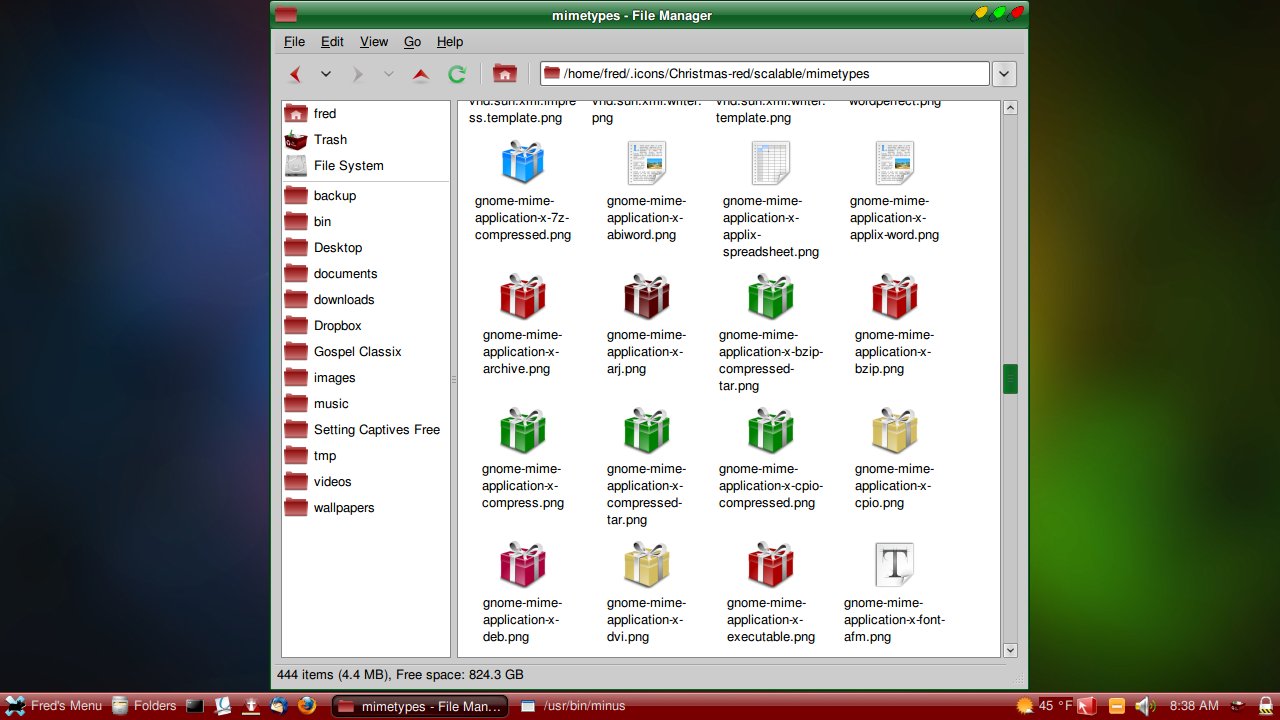Open the images bookmark
The width and height of the screenshot is (1280, 720).
pyautogui.click(x=366, y=378)
